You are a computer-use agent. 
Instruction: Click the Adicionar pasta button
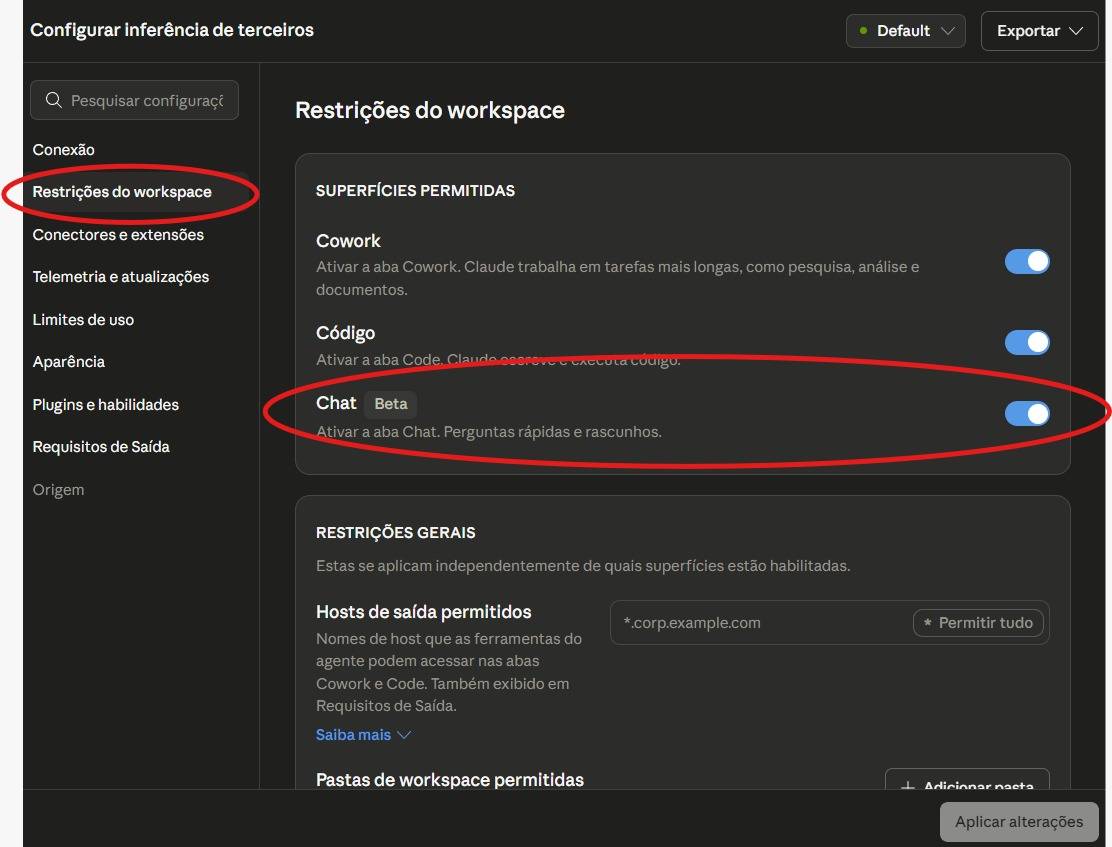click(967, 780)
